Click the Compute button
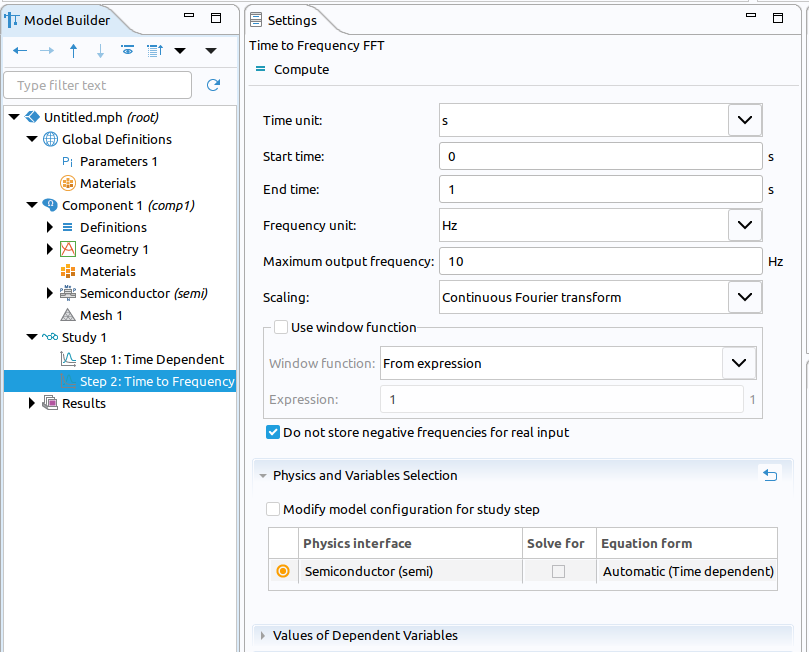 pyautogui.click(x=293, y=69)
